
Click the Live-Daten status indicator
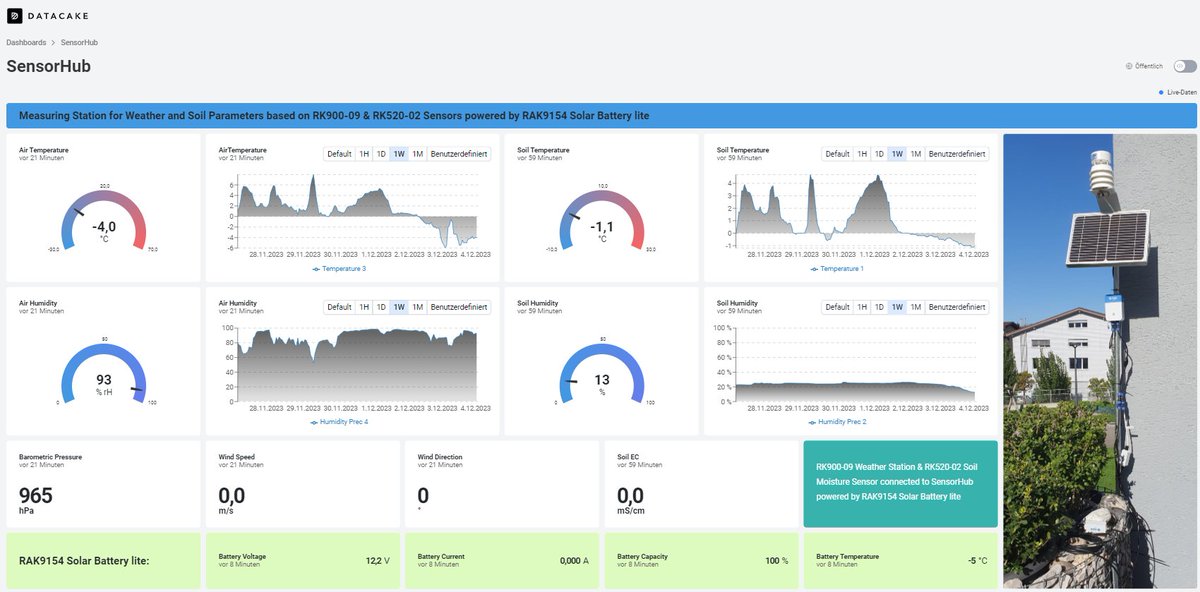(1178, 92)
